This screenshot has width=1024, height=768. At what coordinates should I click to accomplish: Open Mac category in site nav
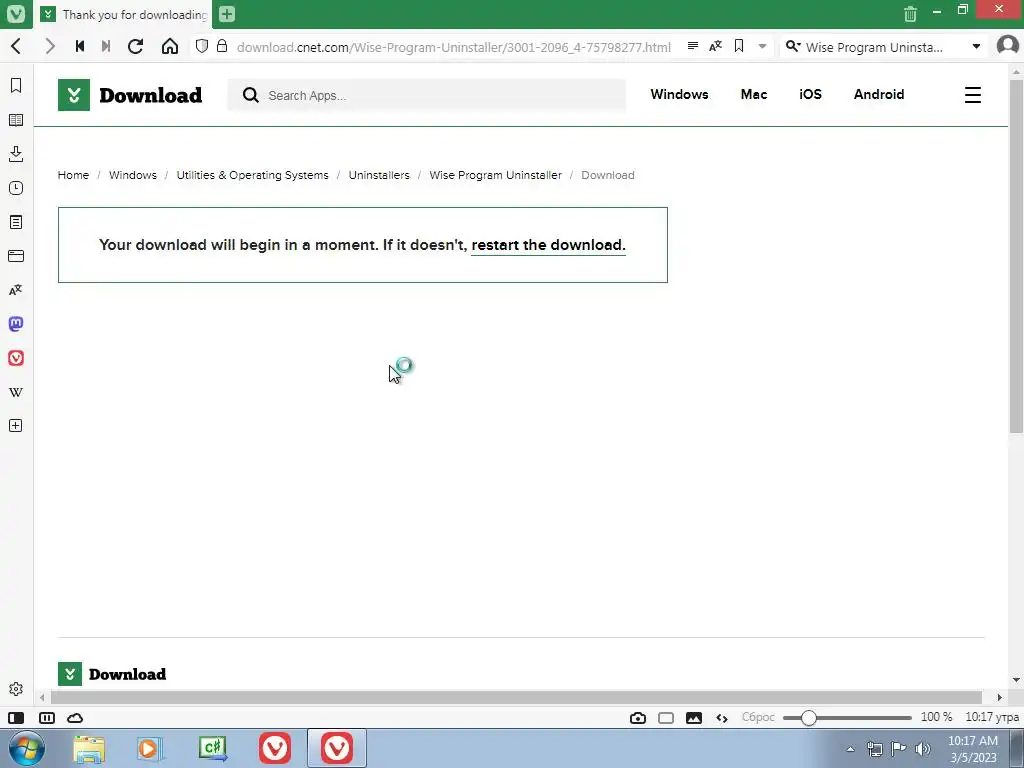(x=754, y=94)
